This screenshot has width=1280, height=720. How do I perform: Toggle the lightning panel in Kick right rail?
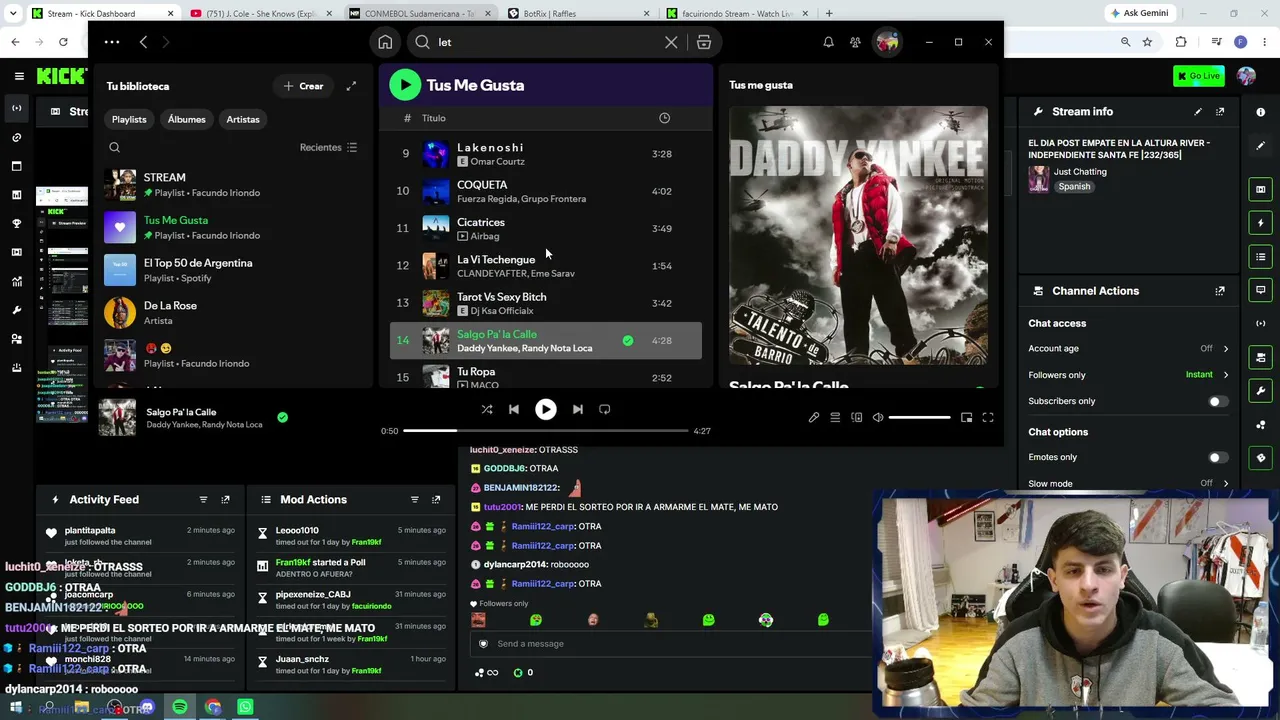tap(1261, 223)
